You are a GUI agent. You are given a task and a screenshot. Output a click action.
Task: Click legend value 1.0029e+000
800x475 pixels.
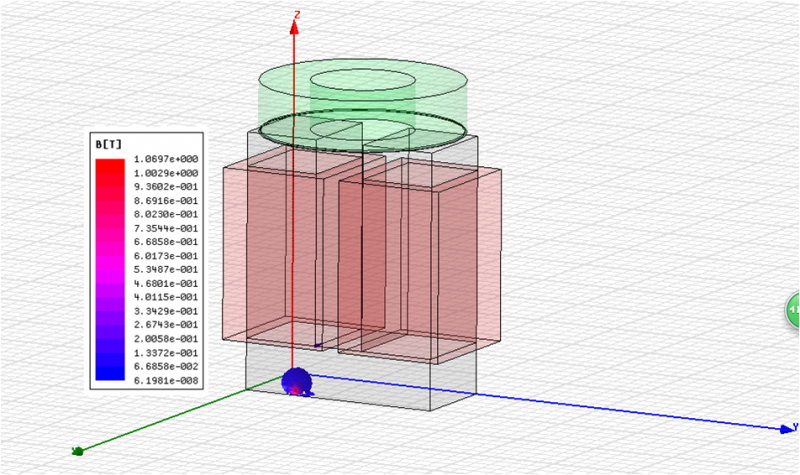166,173
